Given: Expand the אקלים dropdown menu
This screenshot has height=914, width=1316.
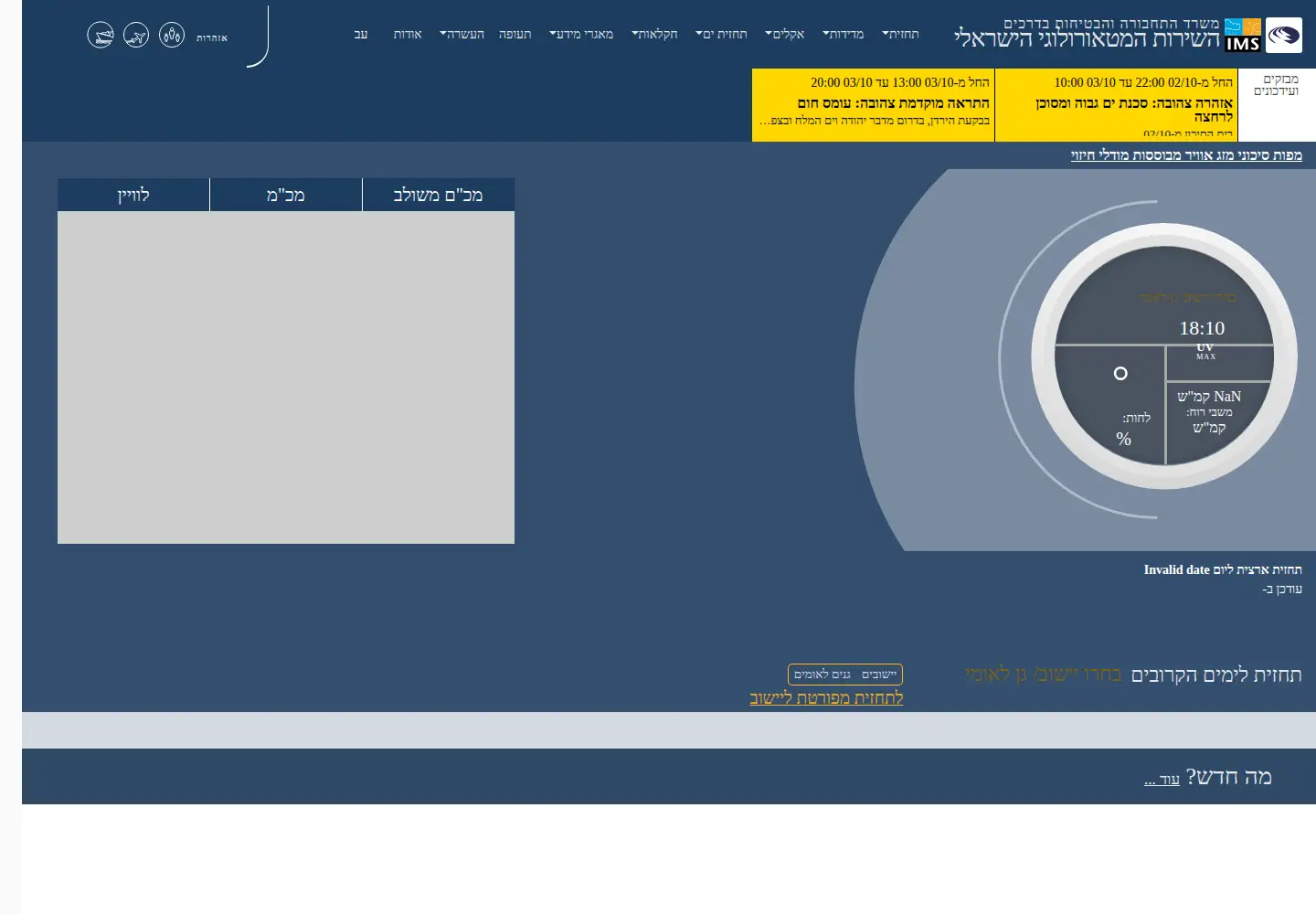Looking at the screenshot, I should pos(784,34).
